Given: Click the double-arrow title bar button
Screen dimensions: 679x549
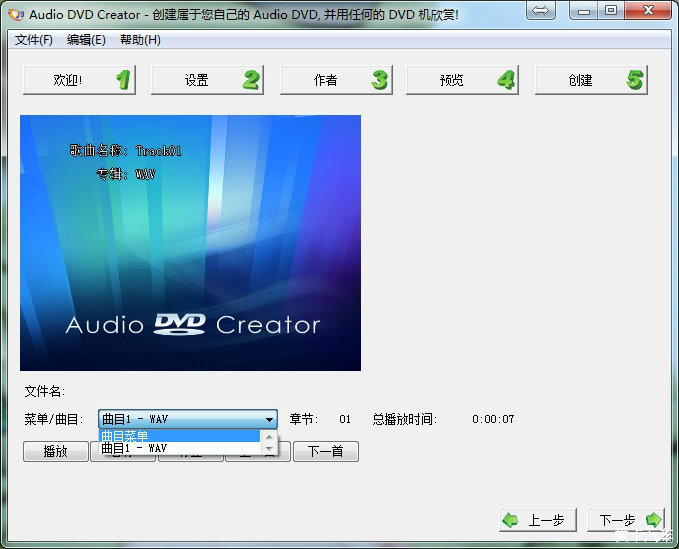Looking at the screenshot, I should tap(540, 10).
